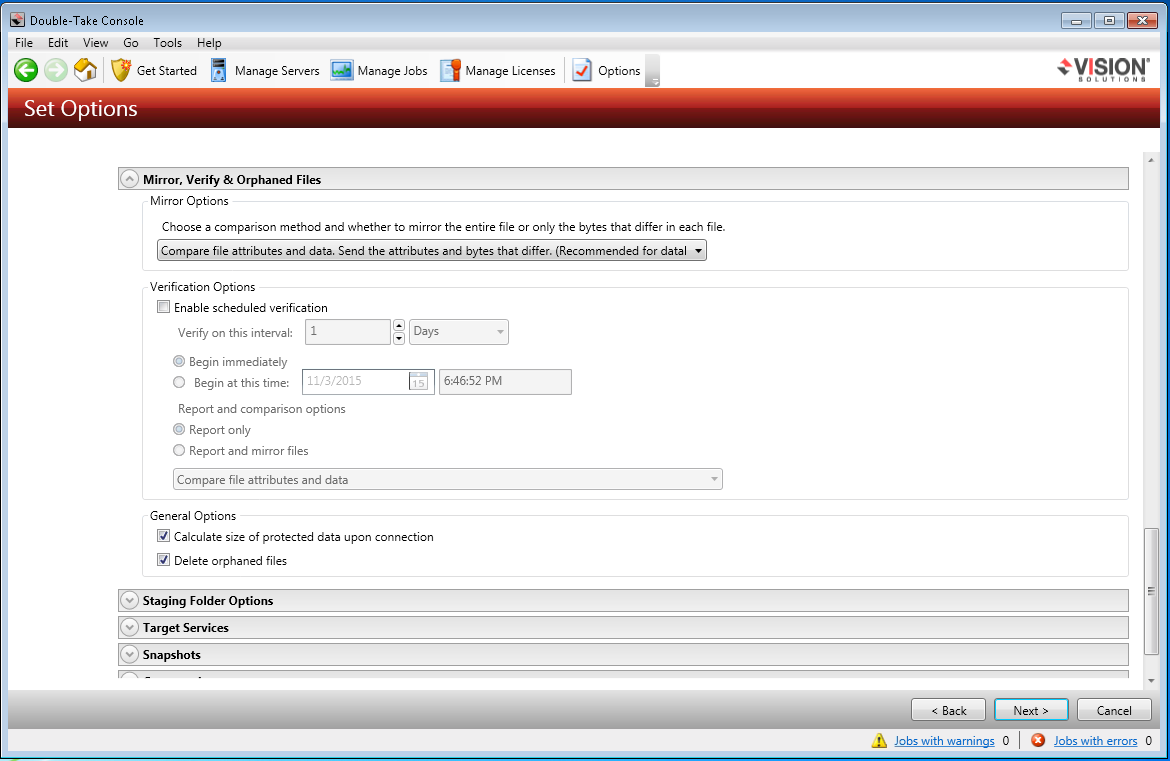Image resolution: width=1170 pixels, height=761 pixels.
Task: Open the mirror comparison method dropdown
Action: click(432, 251)
